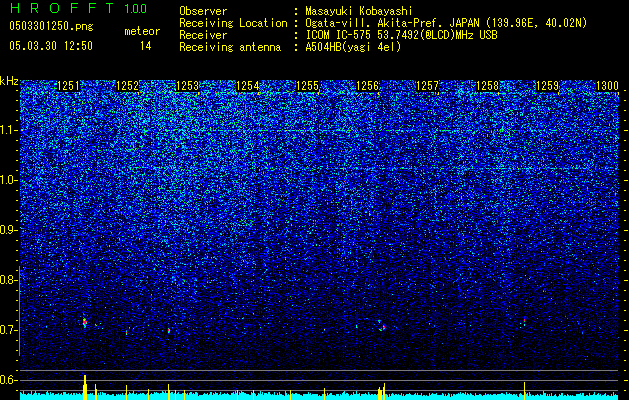Click the 1300 time marker
Screen dimensions: 629x400
click(607, 86)
